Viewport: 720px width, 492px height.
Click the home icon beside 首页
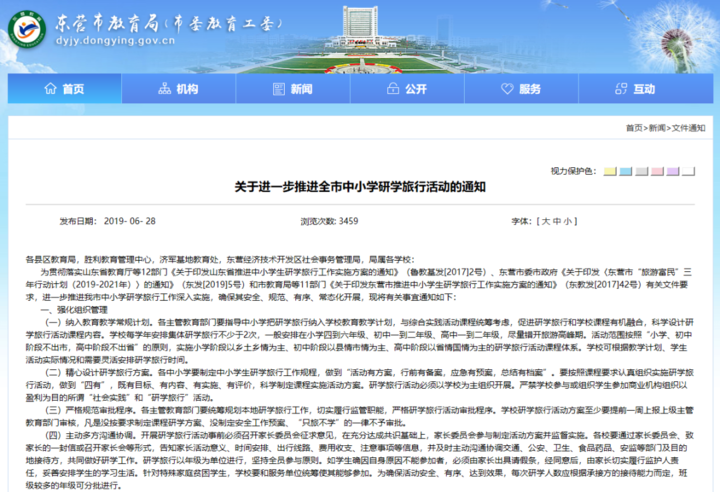pos(50,88)
